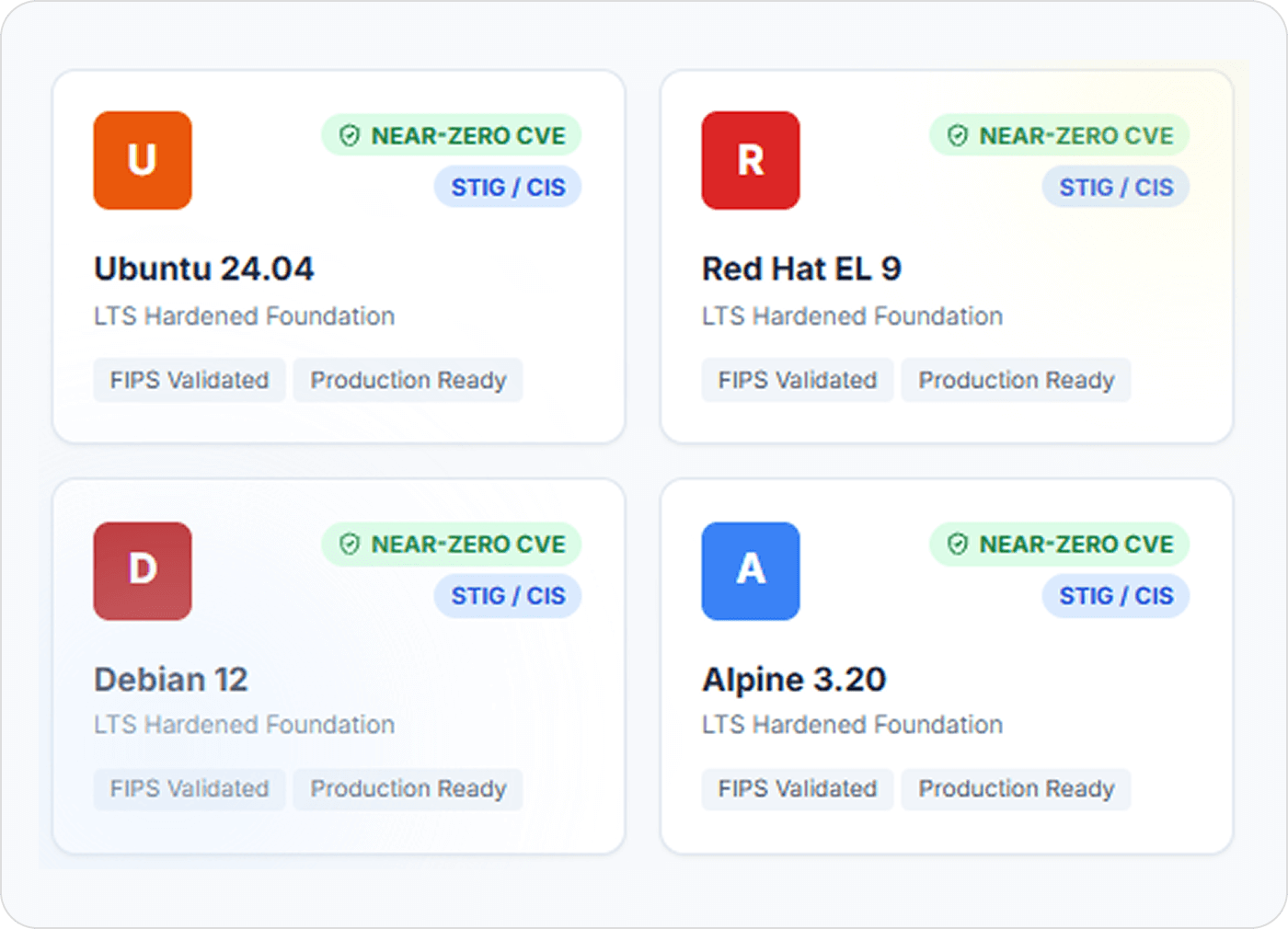1288x929 pixels.
Task: Click the red Red Hat R logo icon
Action: click(x=751, y=160)
